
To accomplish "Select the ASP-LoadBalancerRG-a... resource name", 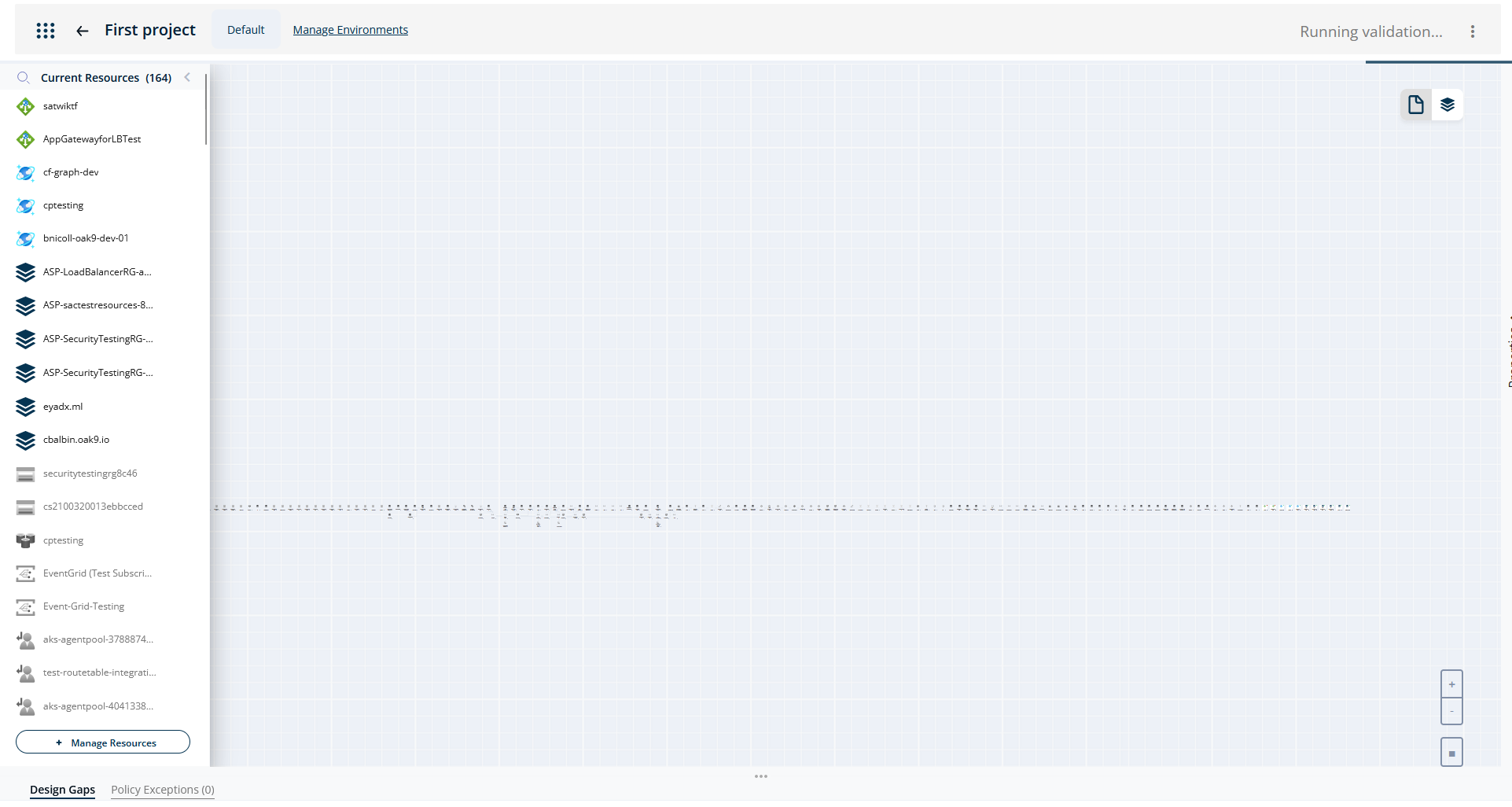I will (x=97, y=272).
